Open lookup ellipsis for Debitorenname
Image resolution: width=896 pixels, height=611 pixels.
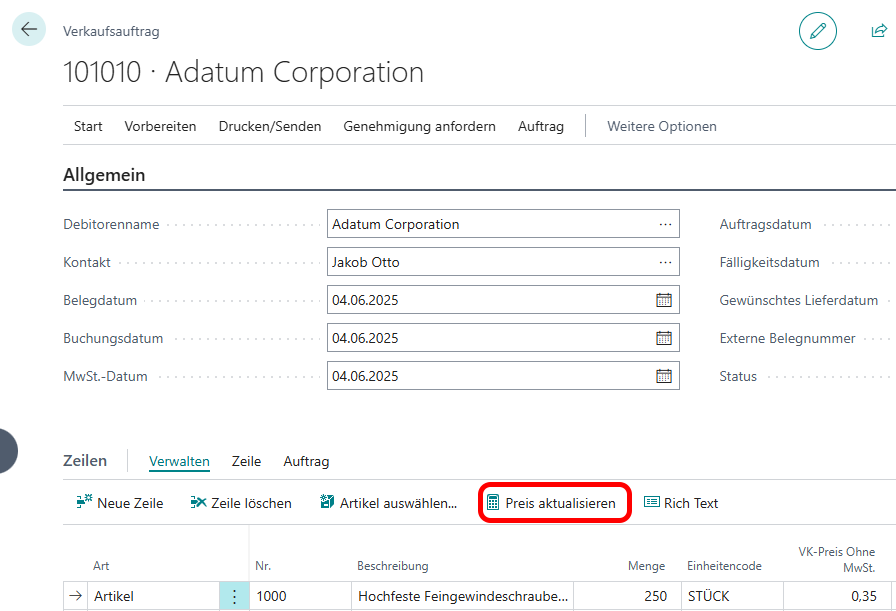[665, 224]
